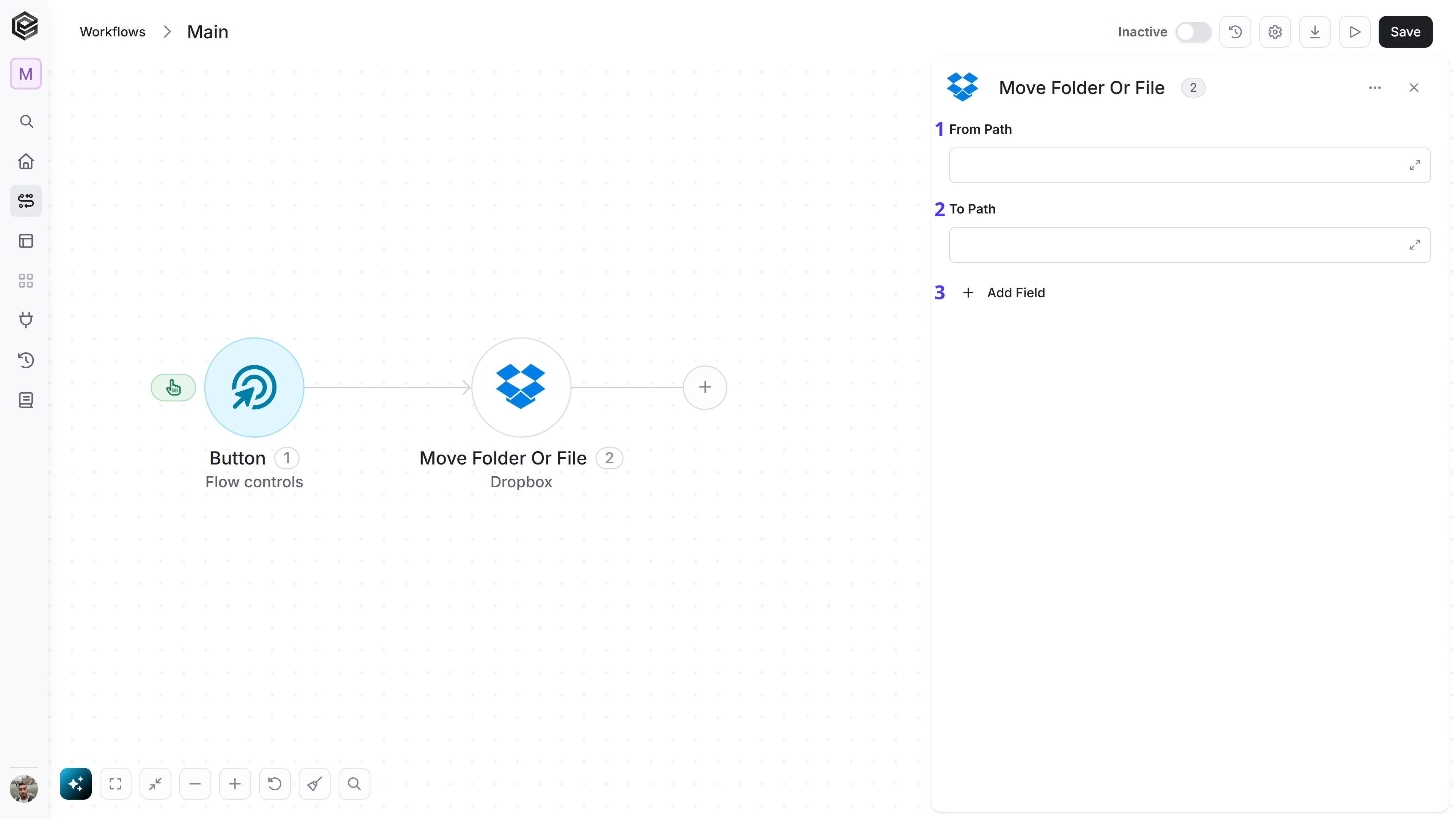Image resolution: width=1456 pixels, height=819 pixels.
Task: Zoom out the canvas
Action: click(195, 784)
